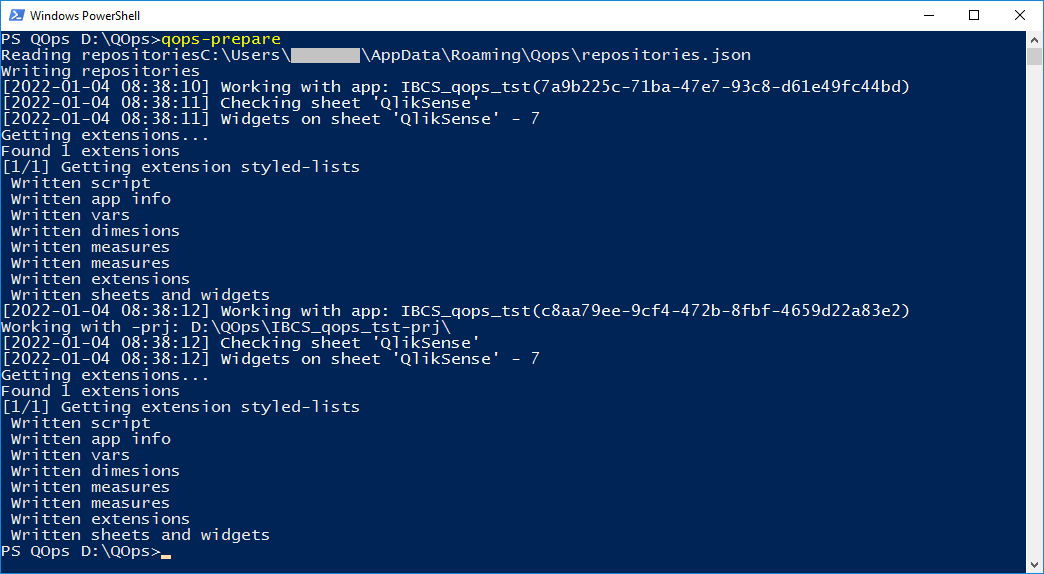Click the Windows PowerShell title text
This screenshot has height=574, width=1044.
[x=85, y=16]
